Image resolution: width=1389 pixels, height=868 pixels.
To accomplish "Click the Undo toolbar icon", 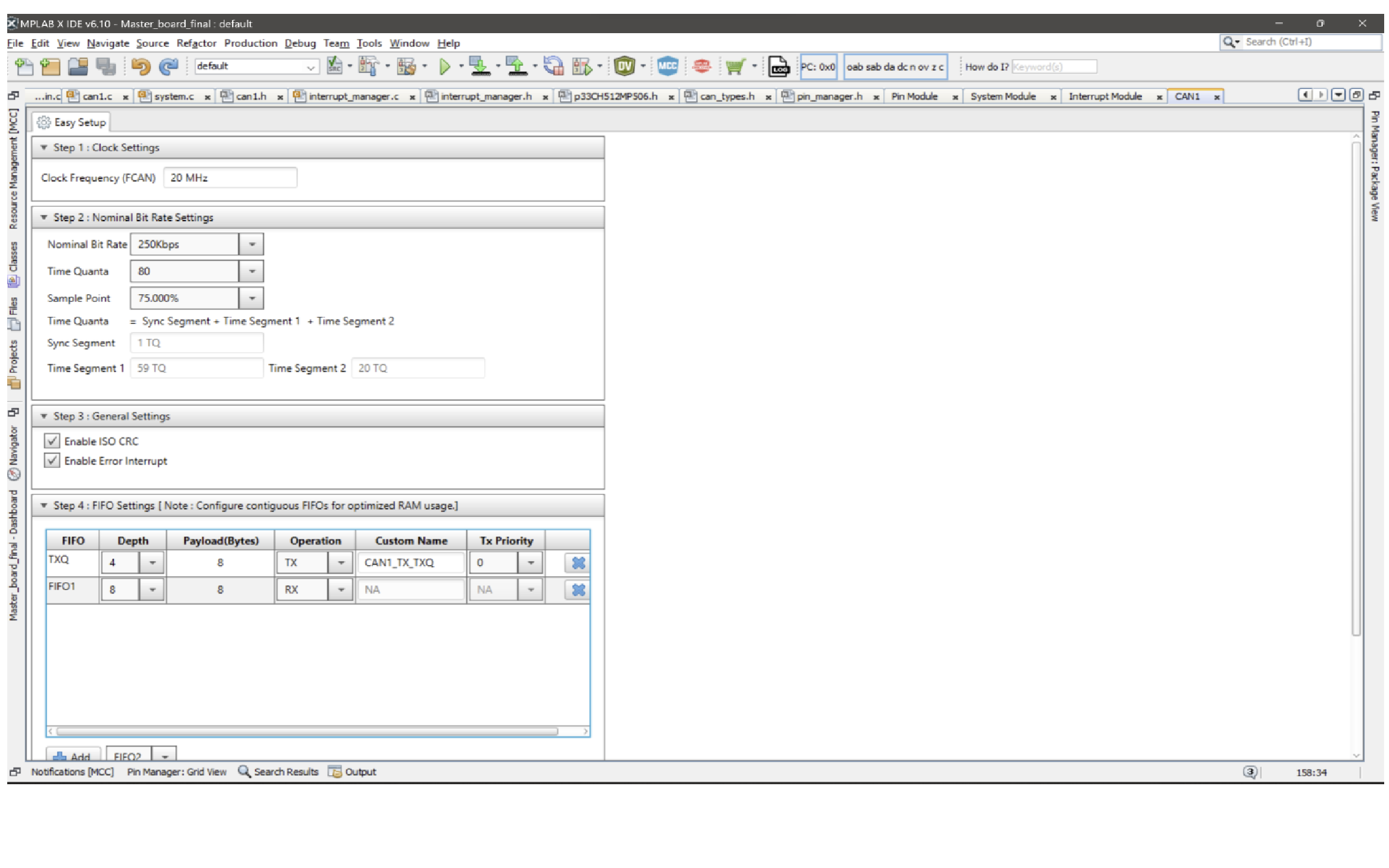I will coord(141,66).
